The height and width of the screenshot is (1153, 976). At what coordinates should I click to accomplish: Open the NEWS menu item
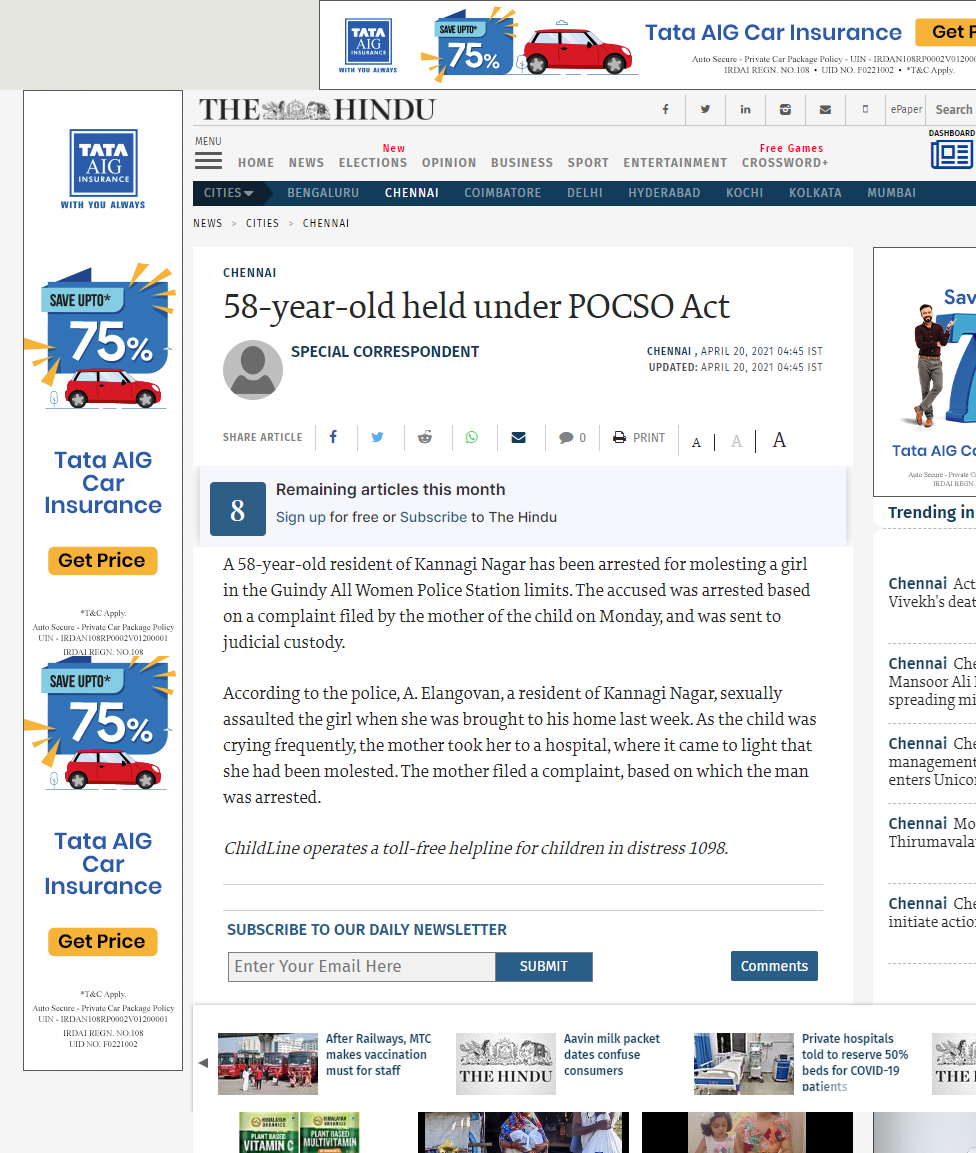306,163
